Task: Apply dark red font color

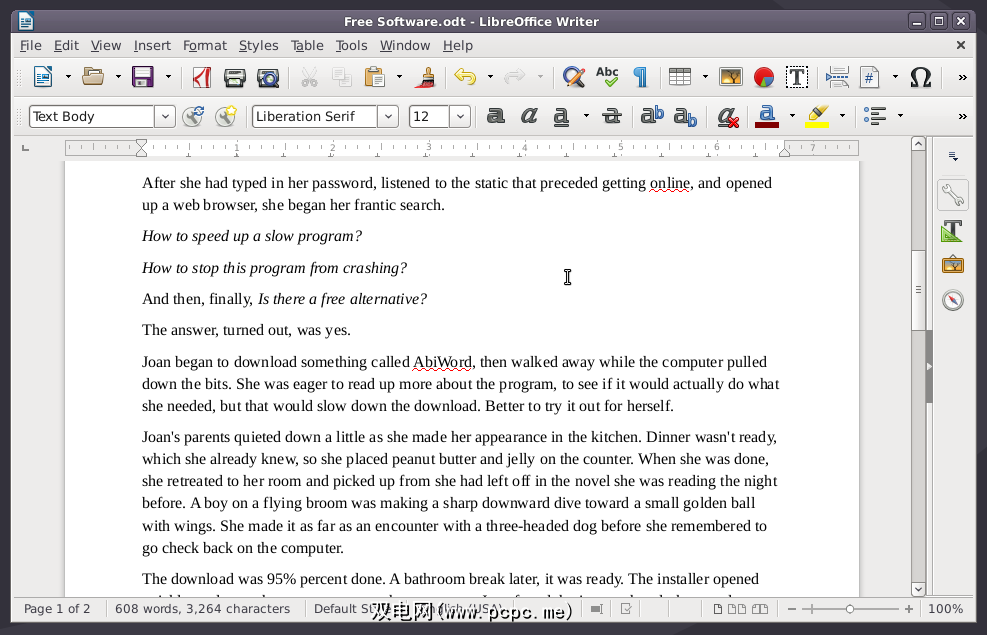Action: coord(767,116)
